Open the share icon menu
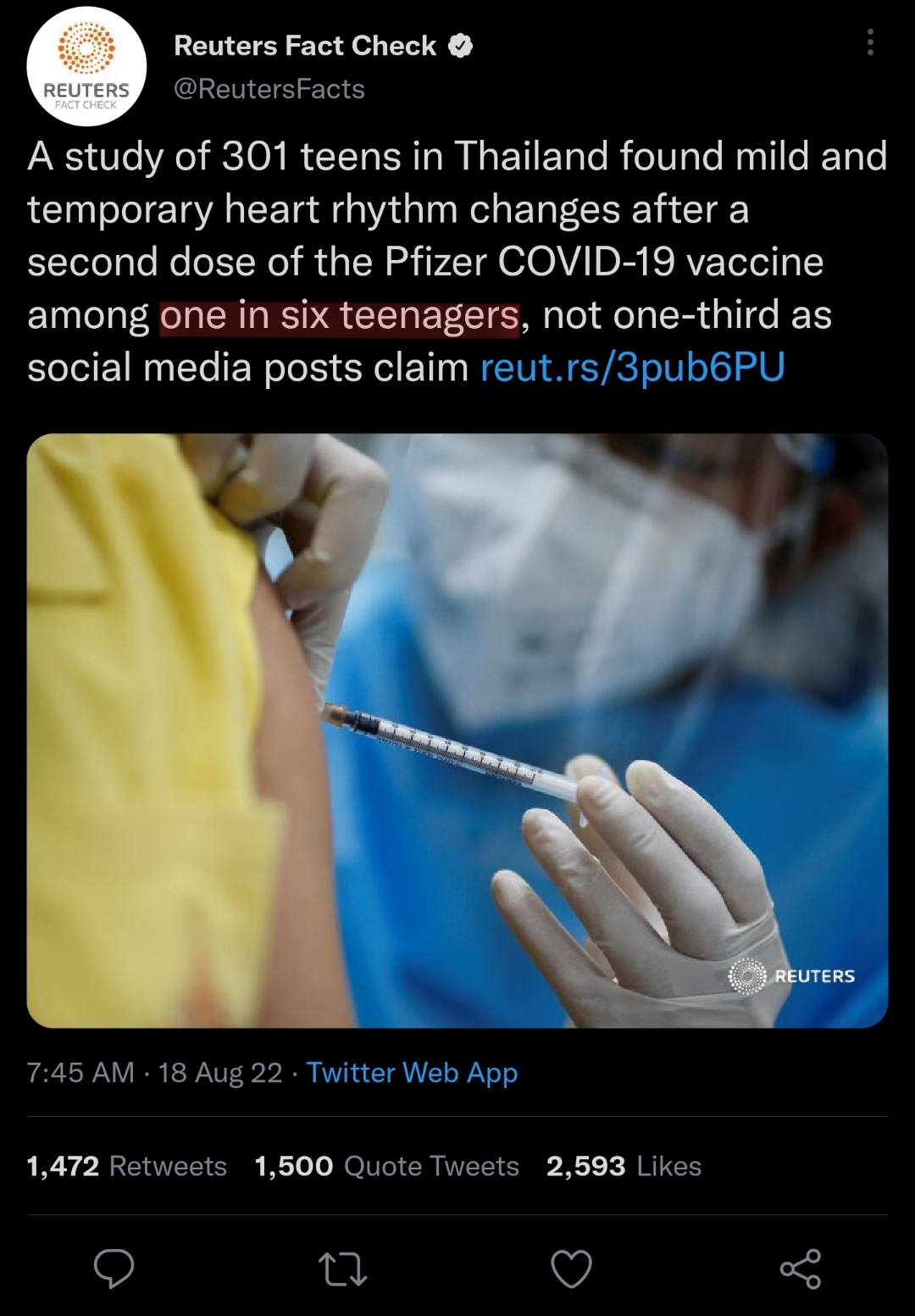 [x=800, y=1269]
